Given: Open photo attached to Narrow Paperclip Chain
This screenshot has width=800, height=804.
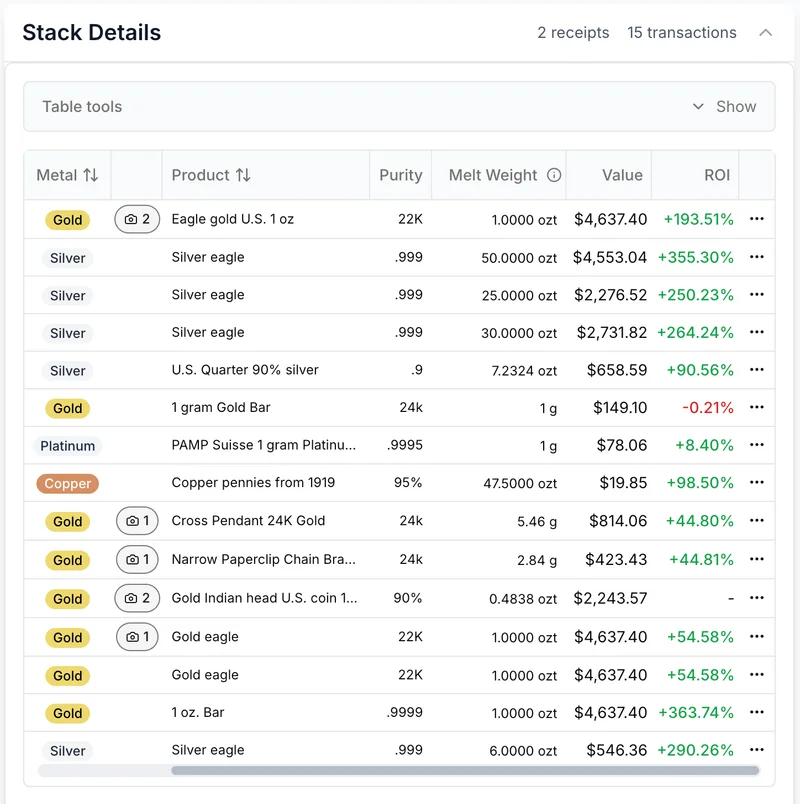Looking at the screenshot, I should pos(137,560).
